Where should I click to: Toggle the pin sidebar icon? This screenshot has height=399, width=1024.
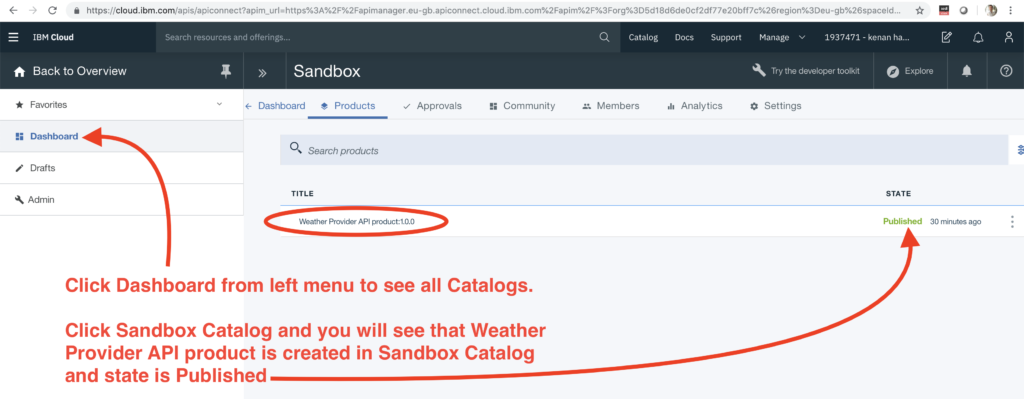[x=226, y=71]
